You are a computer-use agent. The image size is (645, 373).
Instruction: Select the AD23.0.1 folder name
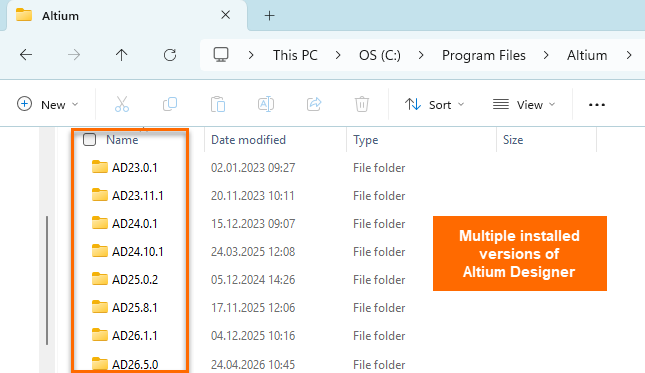click(135, 168)
